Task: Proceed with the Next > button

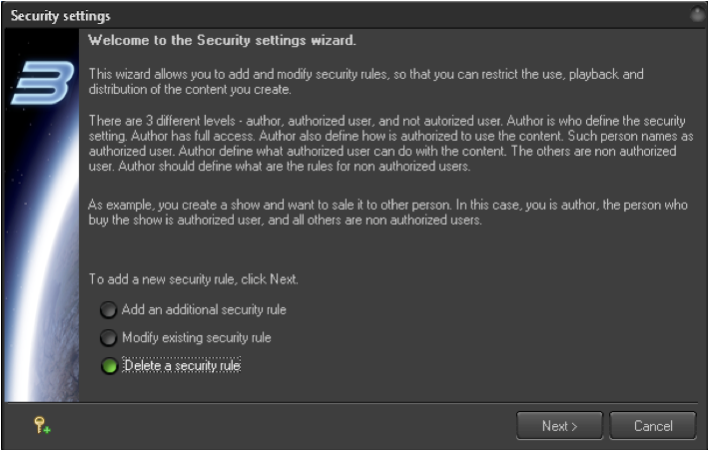Action: pos(559,426)
